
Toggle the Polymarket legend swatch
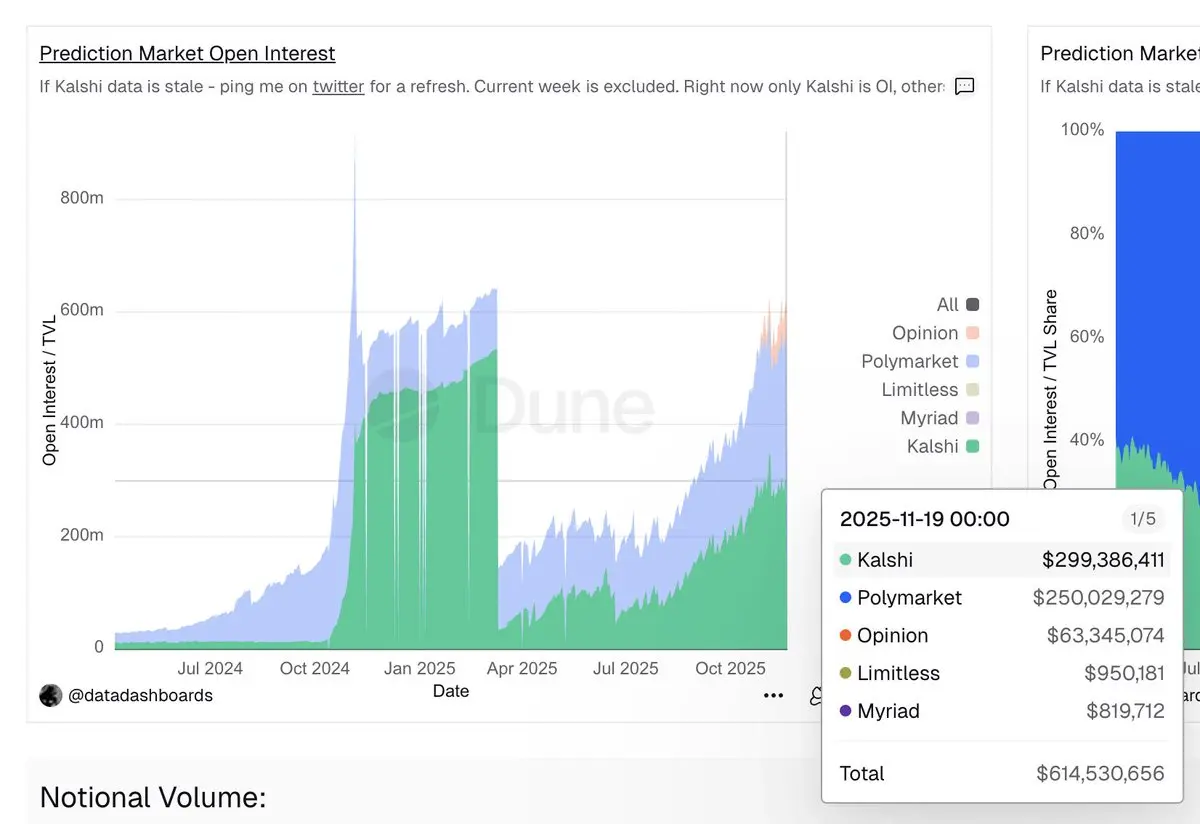click(973, 361)
